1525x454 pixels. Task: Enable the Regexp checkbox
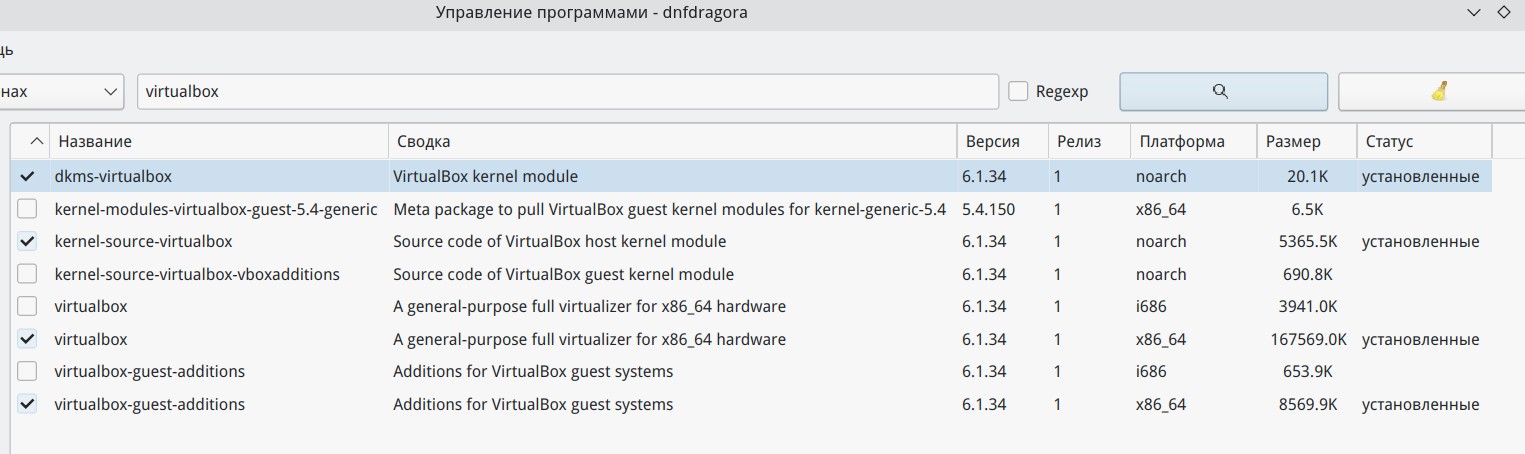point(1018,91)
